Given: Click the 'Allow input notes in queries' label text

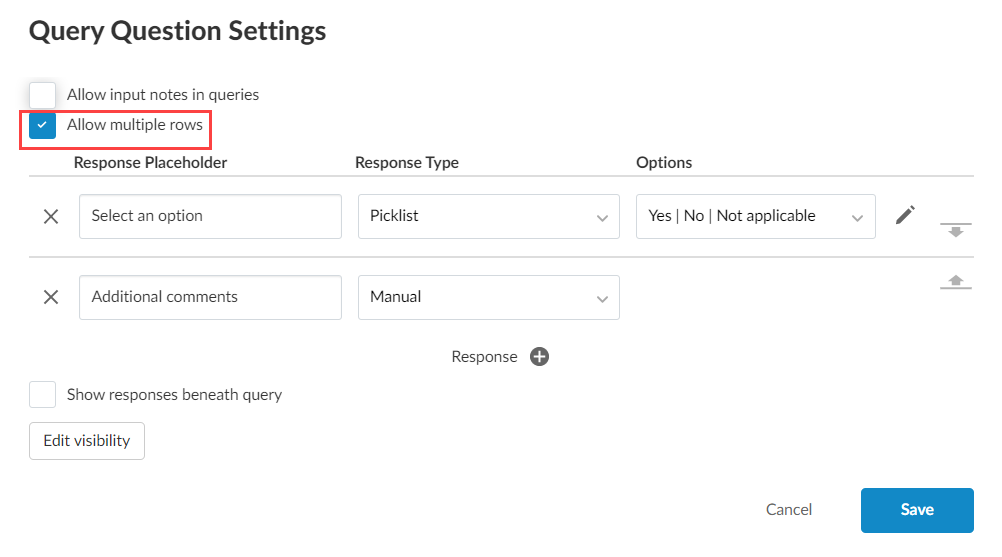Looking at the screenshot, I should tap(163, 95).
